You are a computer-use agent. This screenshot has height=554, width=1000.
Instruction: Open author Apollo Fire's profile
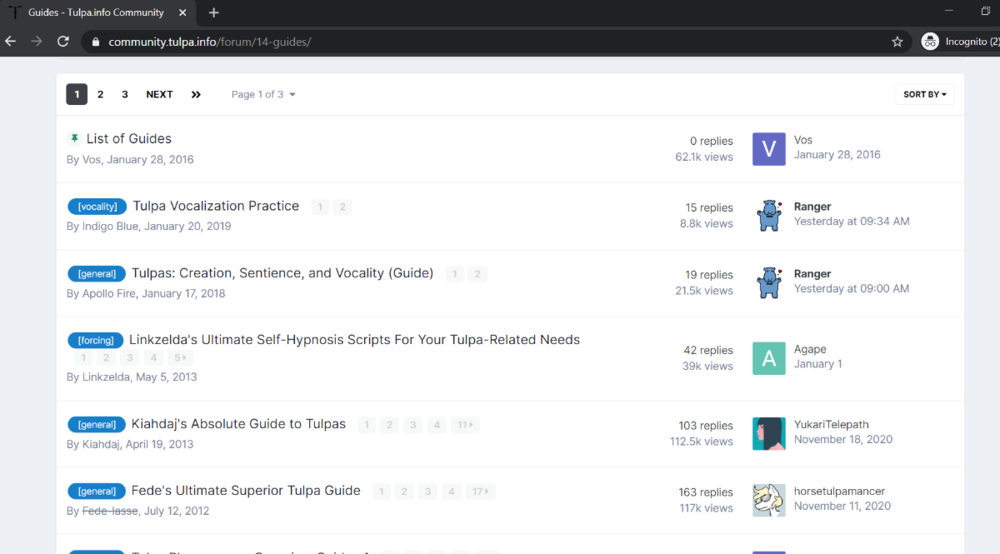(x=108, y=293)
